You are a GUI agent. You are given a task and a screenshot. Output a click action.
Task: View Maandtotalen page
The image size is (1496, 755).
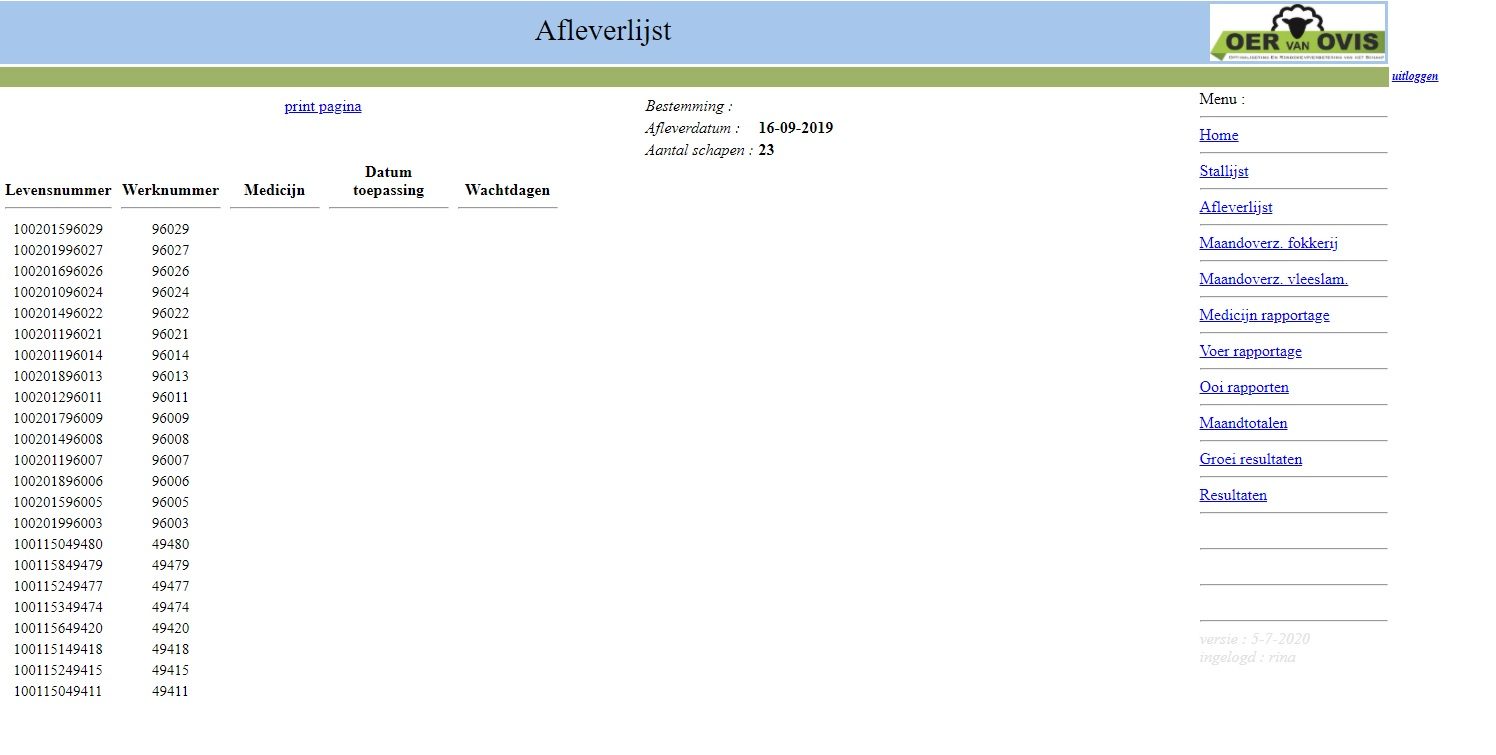[x=1243, y=423]
